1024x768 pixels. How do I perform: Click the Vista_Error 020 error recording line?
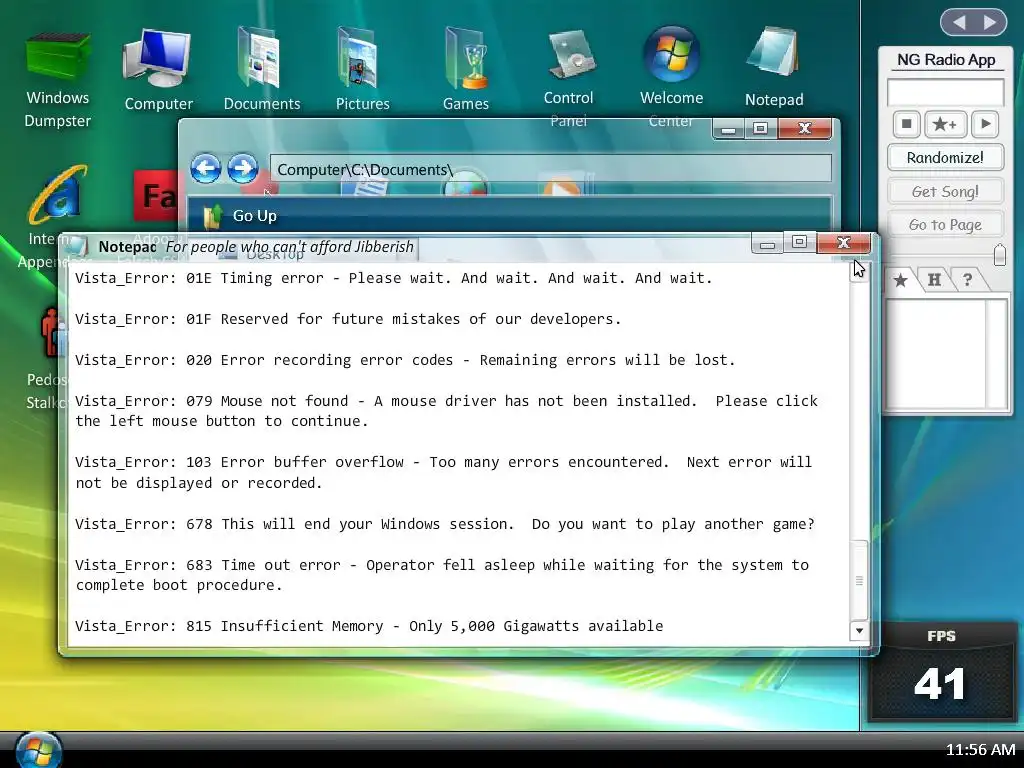405,360
